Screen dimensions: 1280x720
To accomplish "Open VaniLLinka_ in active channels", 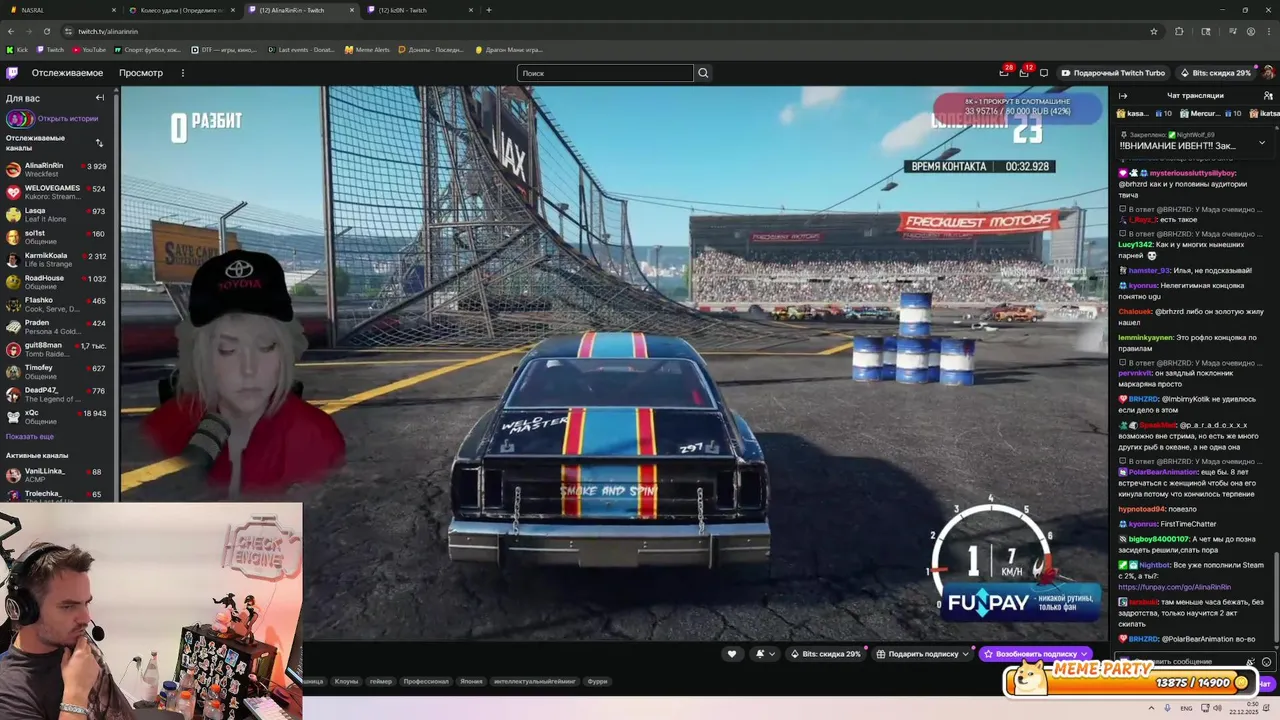I will pyautogui.click(x=56, y=475).
